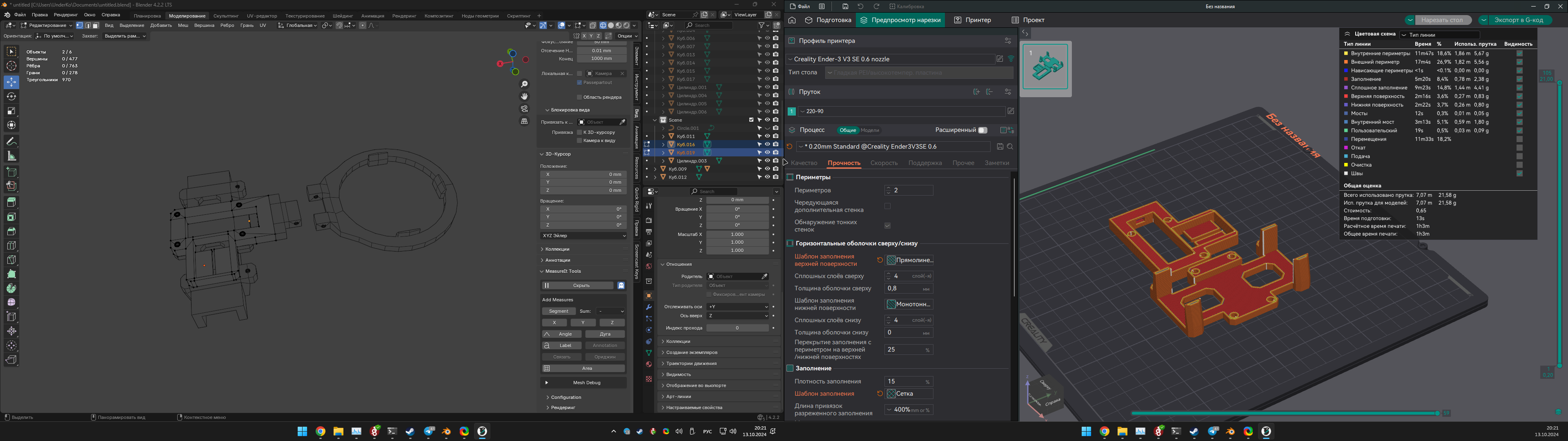Open the Поддержка settings tab in slicer
This screenshot has width=1568, height=441.
click(x=924, y=163)
